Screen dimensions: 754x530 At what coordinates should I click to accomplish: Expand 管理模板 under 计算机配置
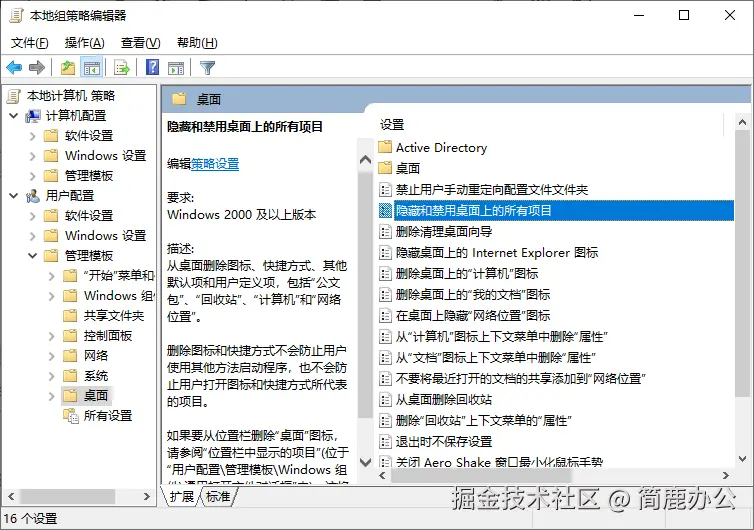click(x=33, y=176)
